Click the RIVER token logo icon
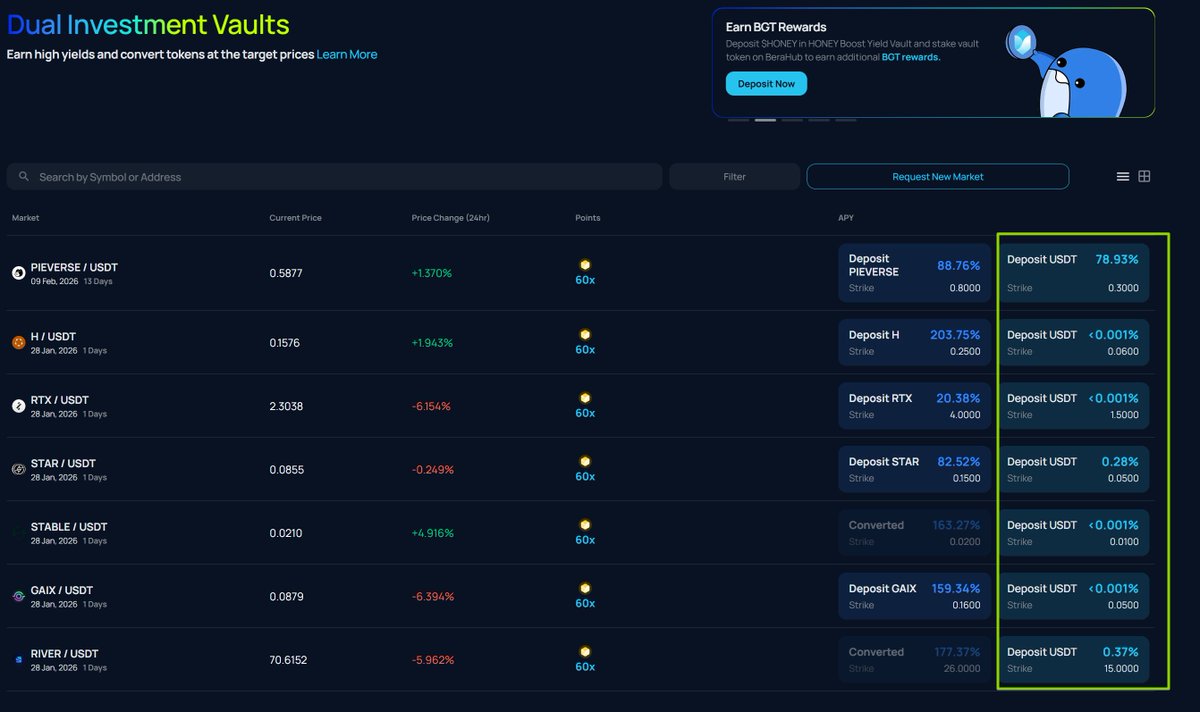This screenshot has width=1200, height=712. tap(18, 660)
